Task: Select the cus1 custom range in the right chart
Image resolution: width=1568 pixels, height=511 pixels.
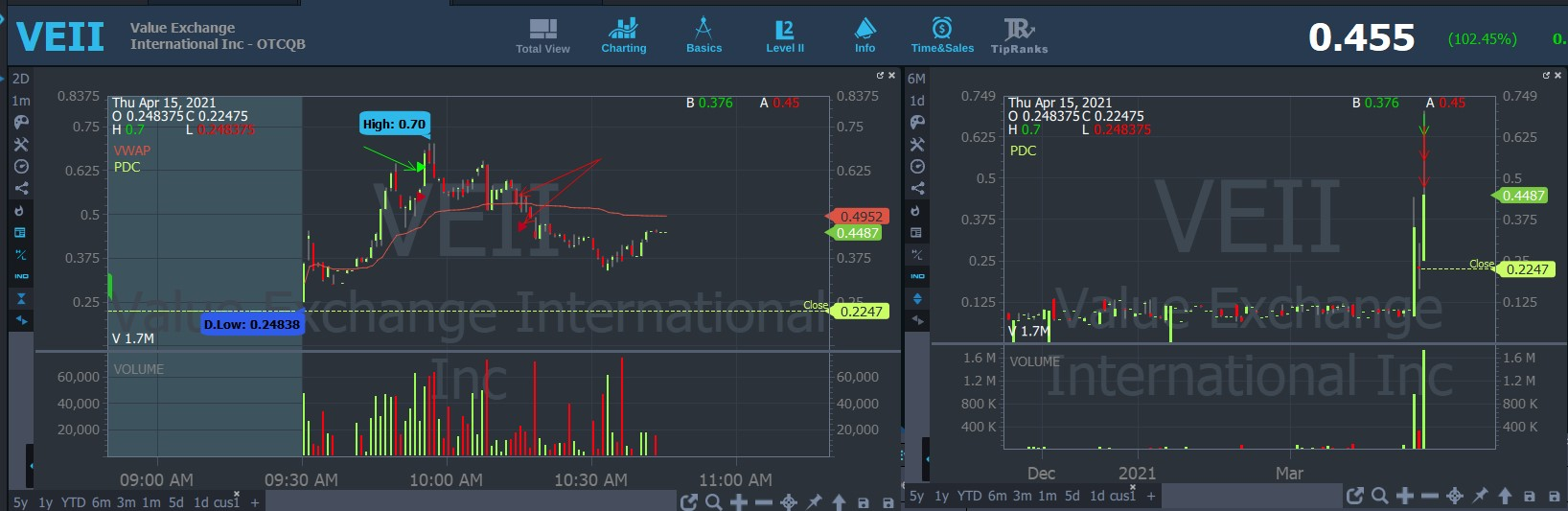Action: coord(1122,496)
